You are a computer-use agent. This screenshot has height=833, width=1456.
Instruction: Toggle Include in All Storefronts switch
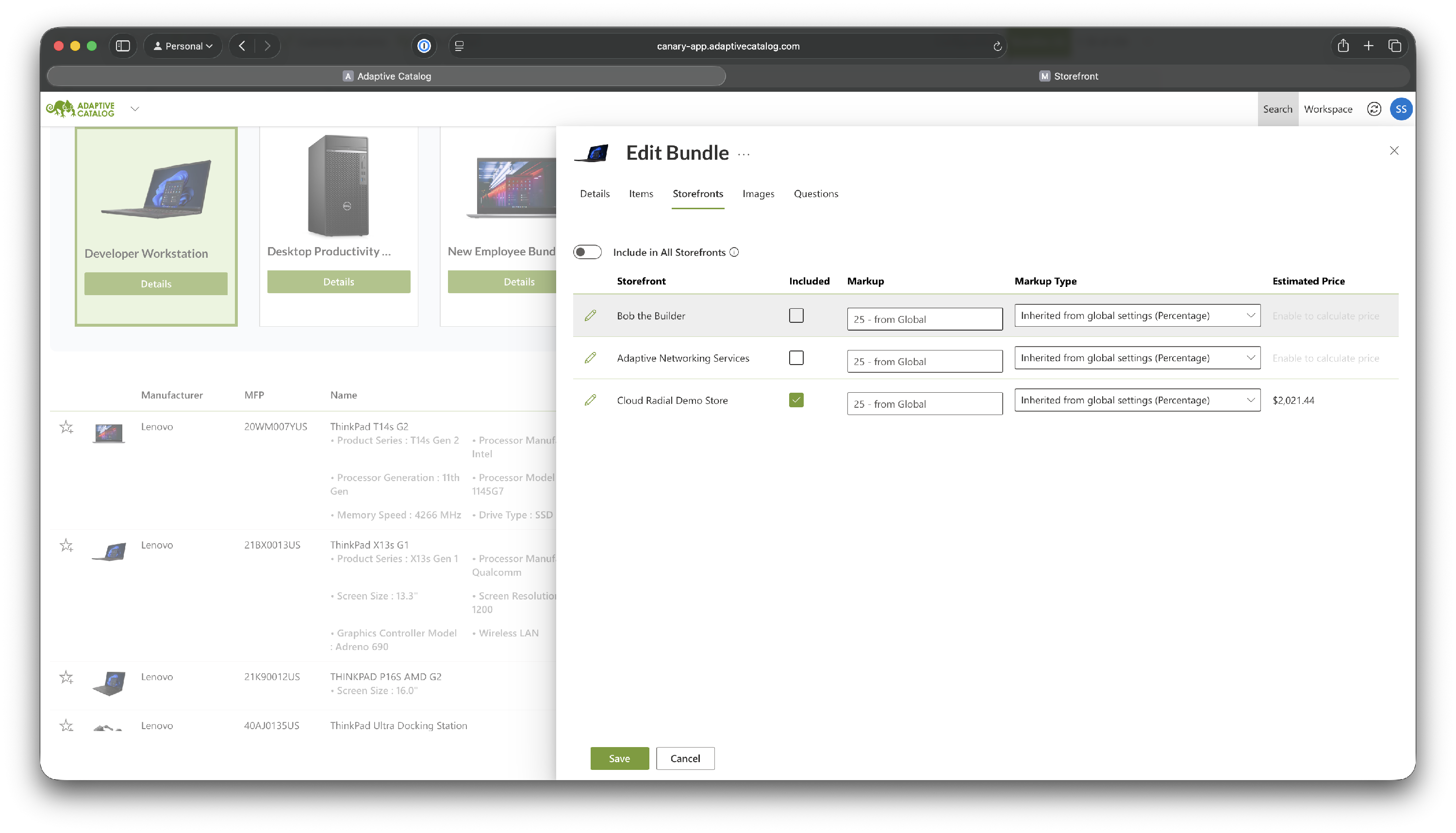(587, 252)
